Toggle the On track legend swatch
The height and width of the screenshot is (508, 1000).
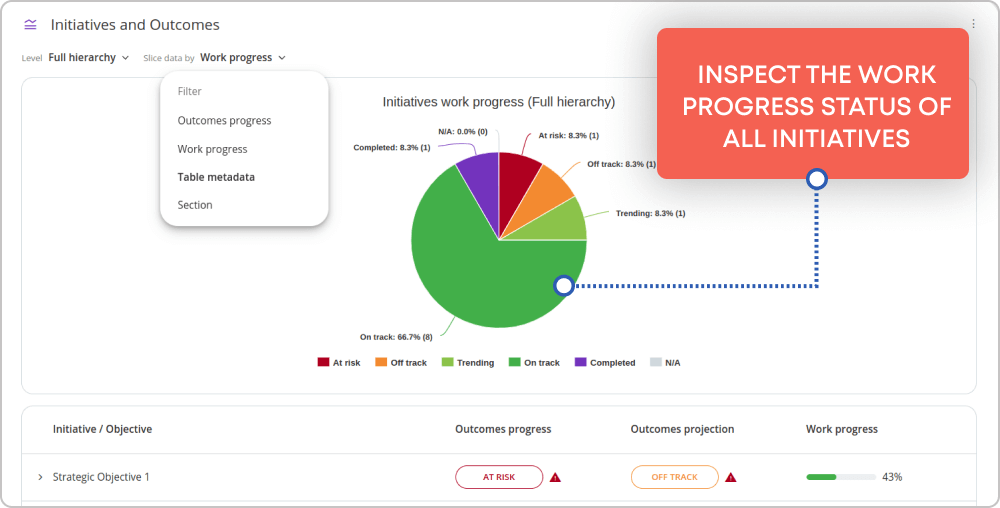515,362
